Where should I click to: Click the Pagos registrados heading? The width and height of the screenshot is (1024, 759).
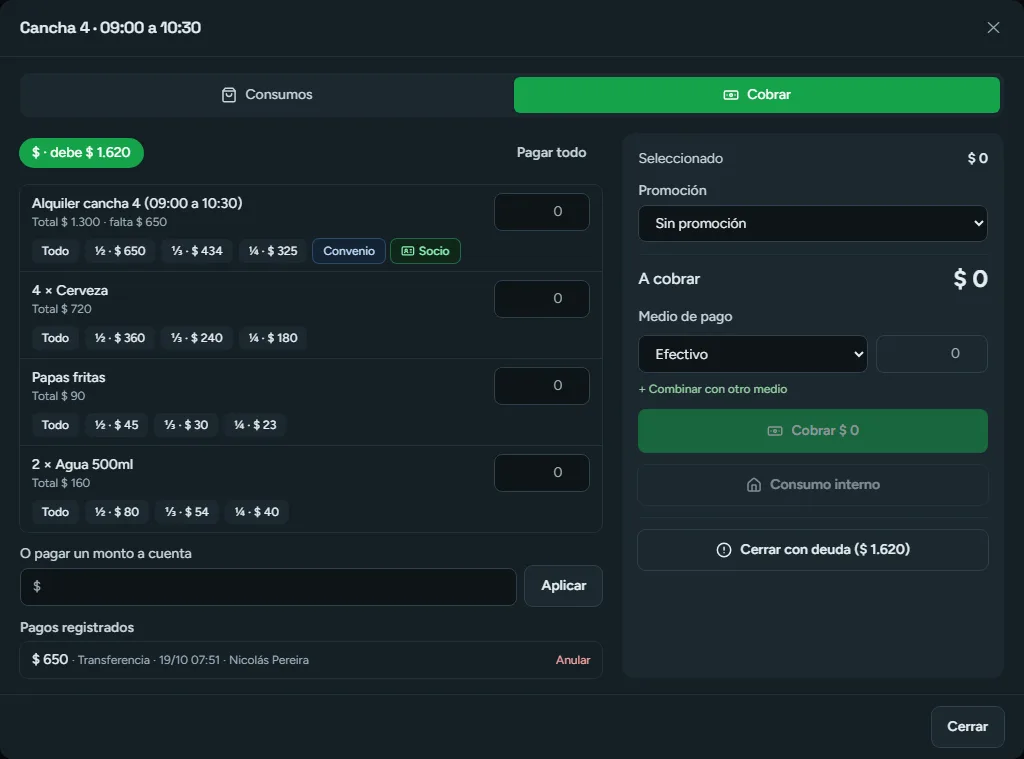[77, 627]
